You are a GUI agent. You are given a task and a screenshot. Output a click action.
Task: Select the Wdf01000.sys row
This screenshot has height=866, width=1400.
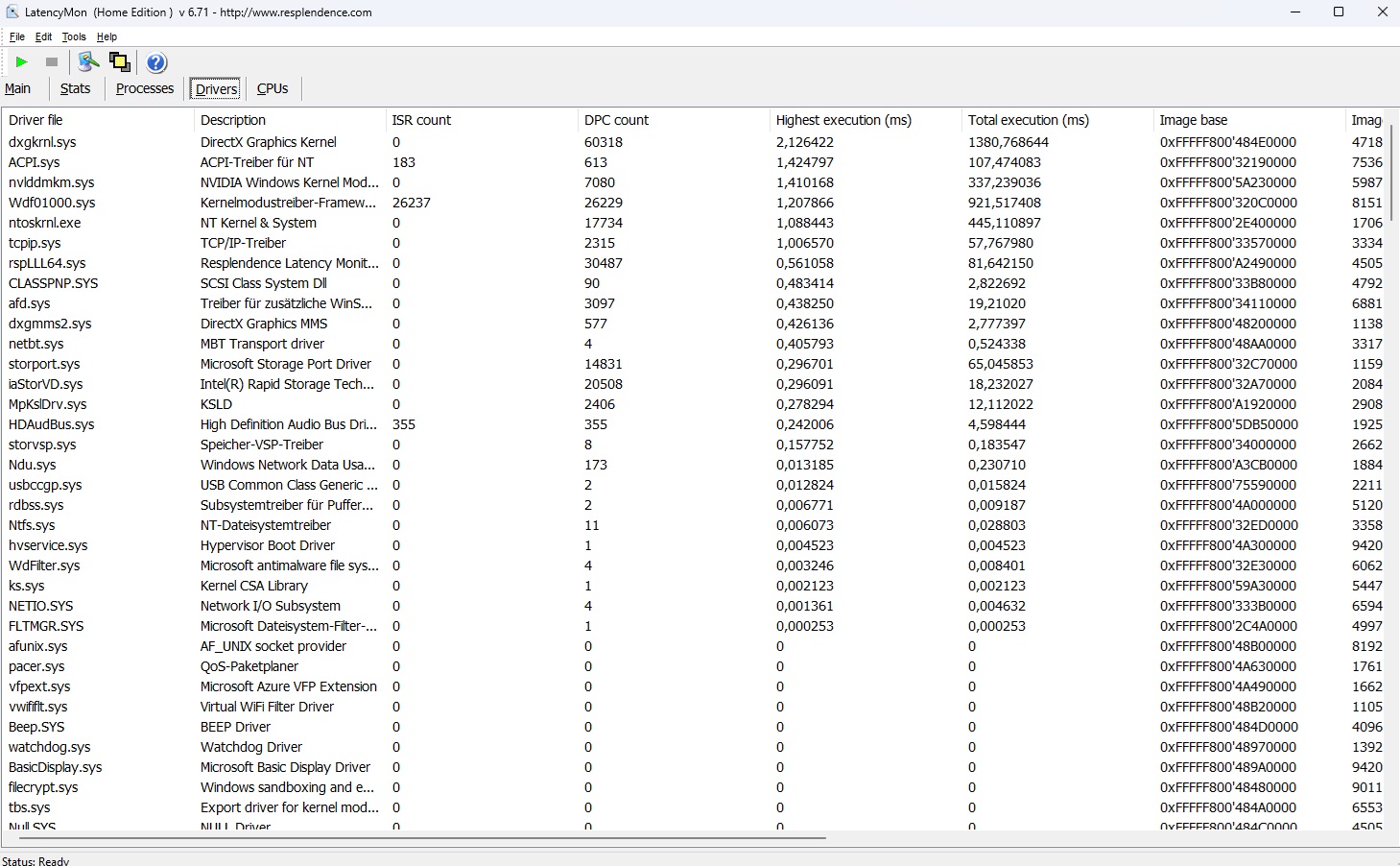click(695, 203)
